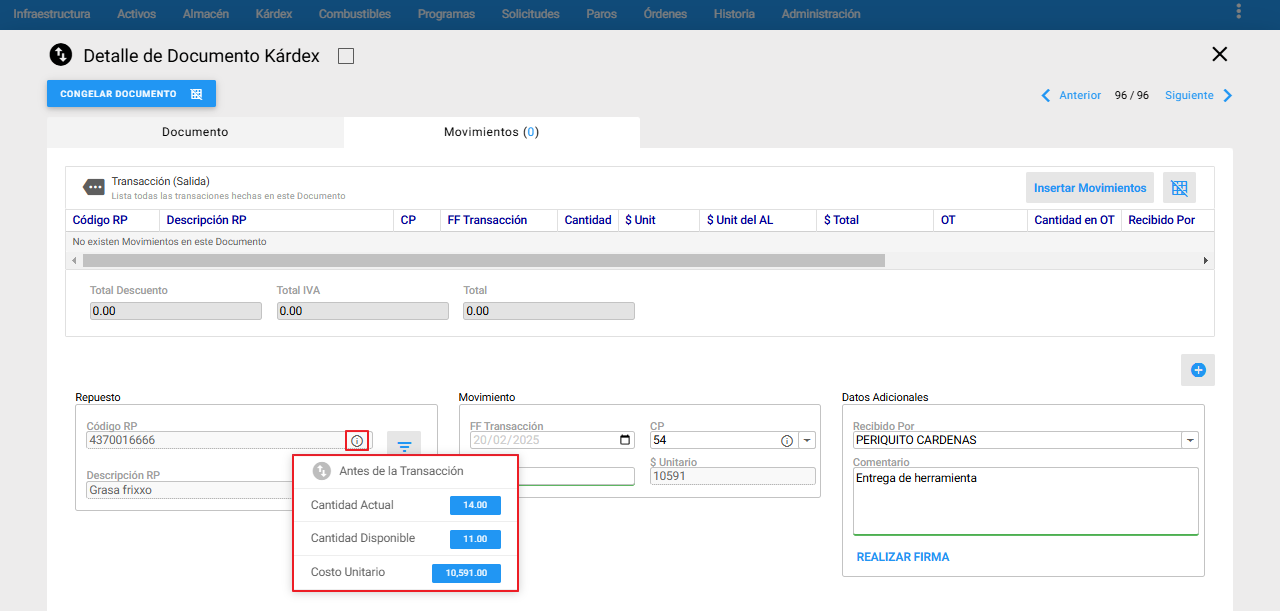Click Cantidad Actual value 14.00
1280x611 pixels.
(475, 505)
